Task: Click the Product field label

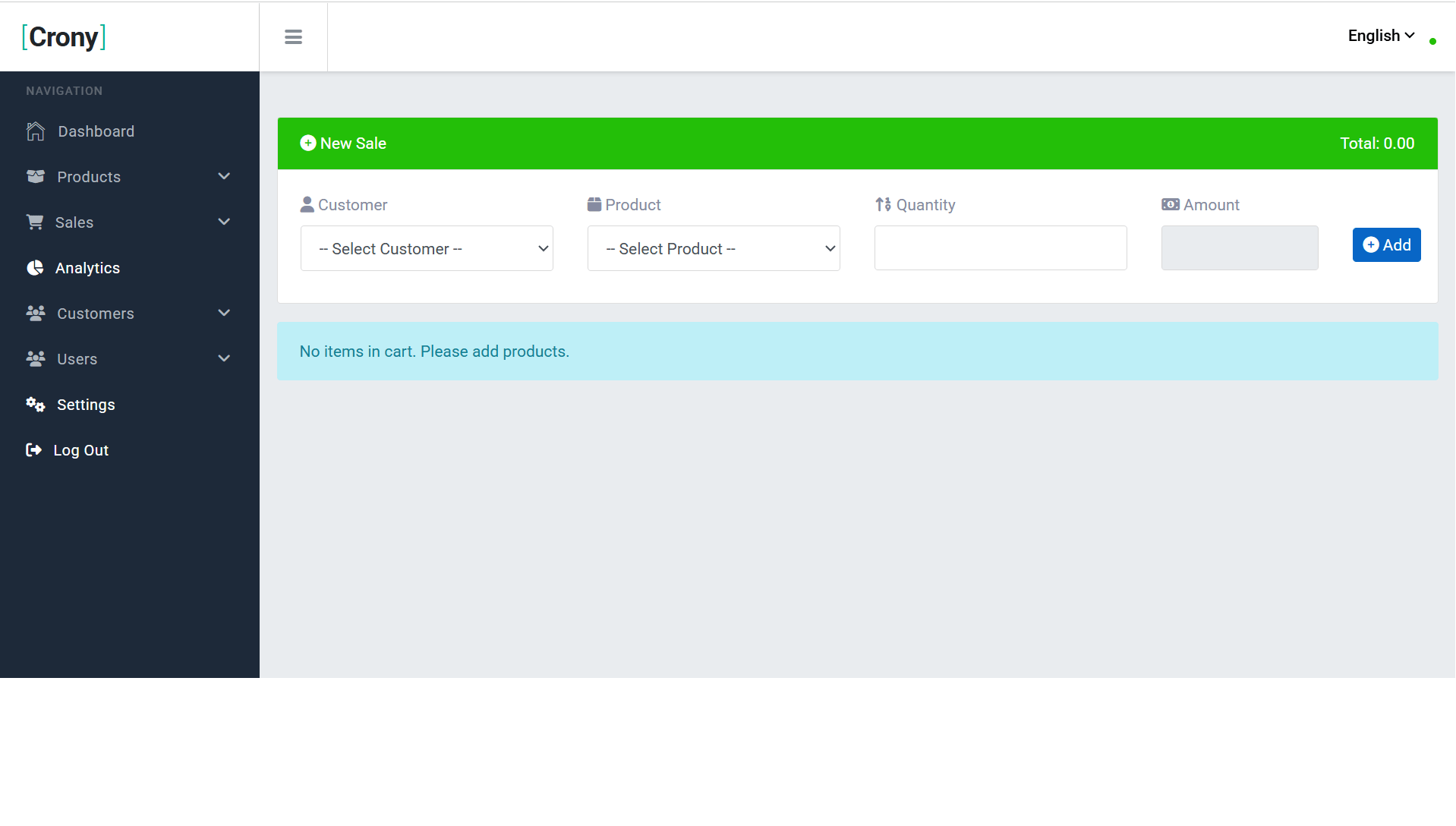Action: pos(633,205)
